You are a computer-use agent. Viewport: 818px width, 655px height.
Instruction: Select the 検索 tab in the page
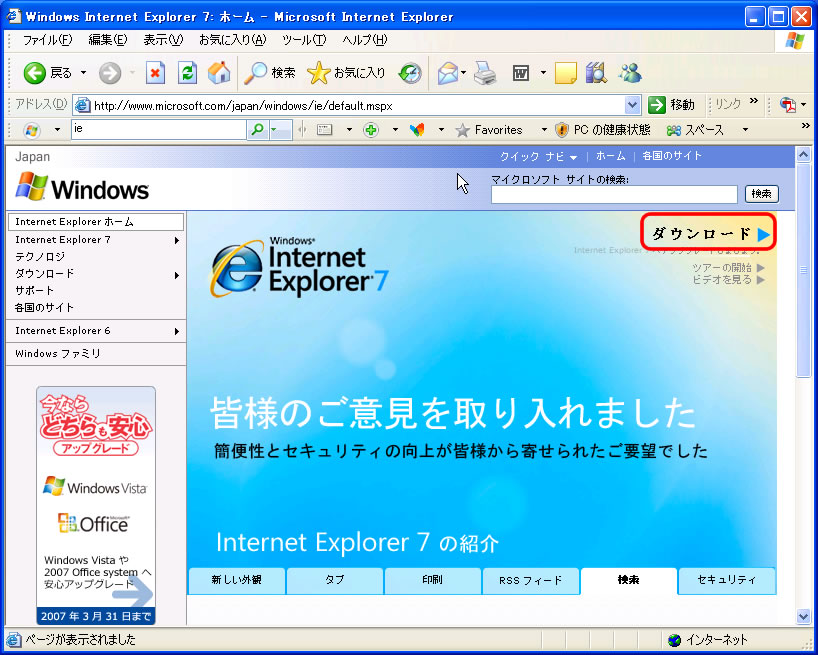point(629,580)
